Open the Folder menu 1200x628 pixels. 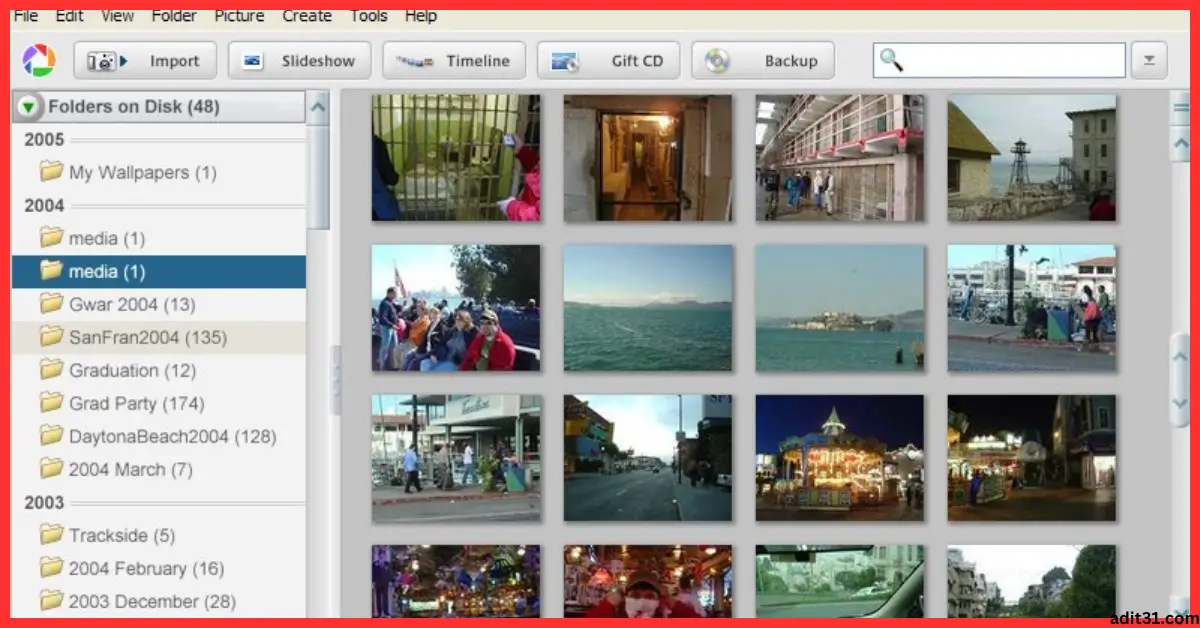coord(174,16)
